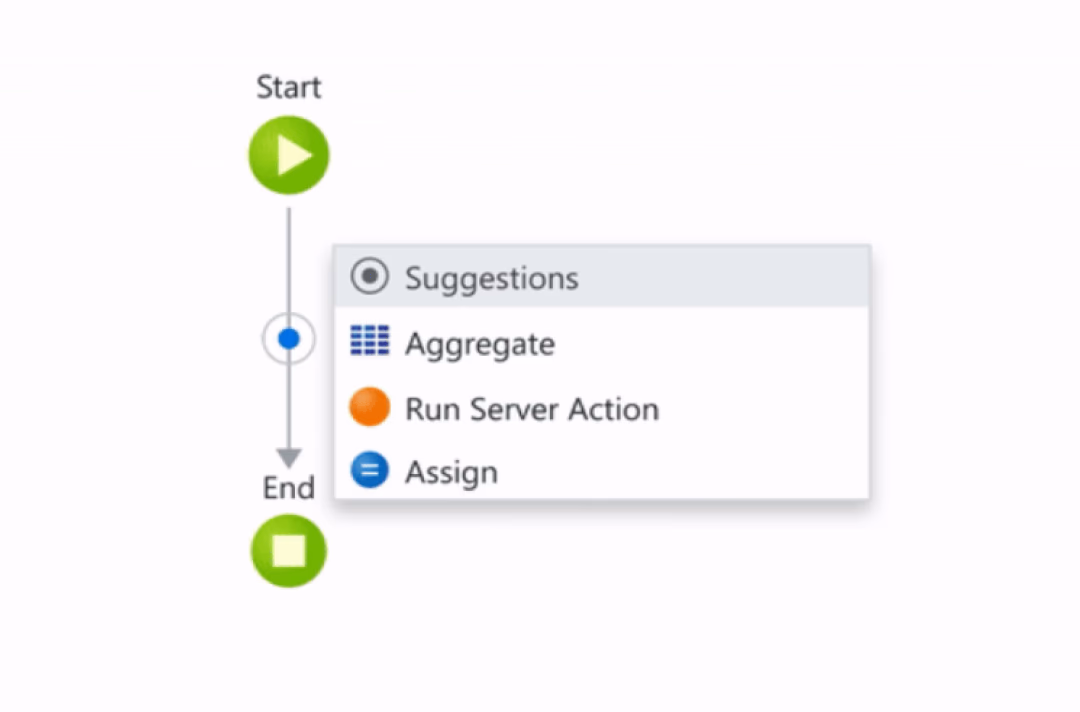Select the highlighted Suggestions row
Image resolution: width=1080 pixels, height=712 pixels.
[x=600, y=277]
